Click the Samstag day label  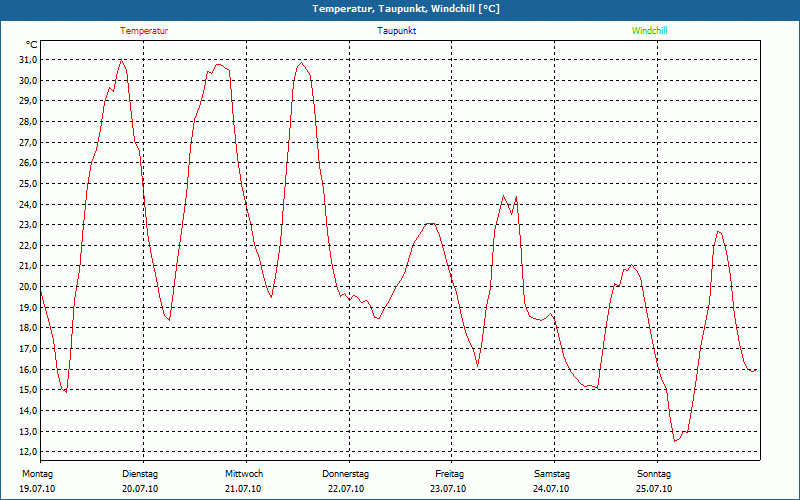(552, 474)
